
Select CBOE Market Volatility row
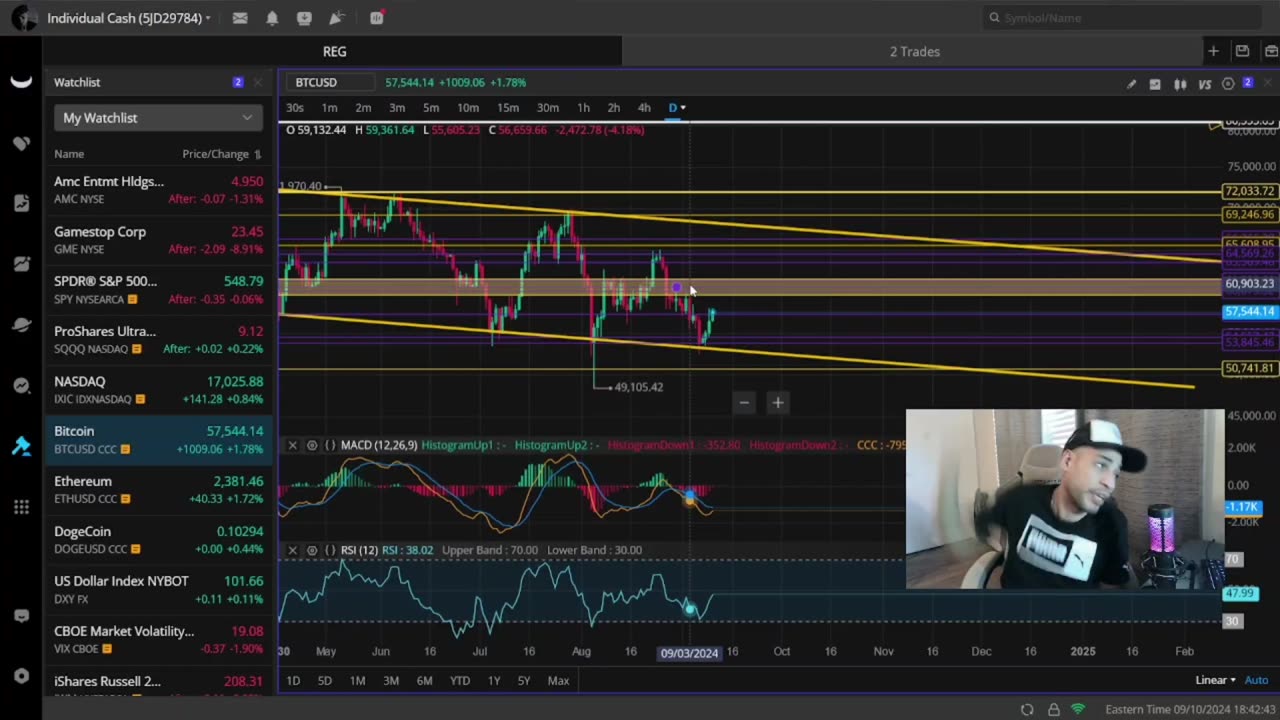[158, 640]
